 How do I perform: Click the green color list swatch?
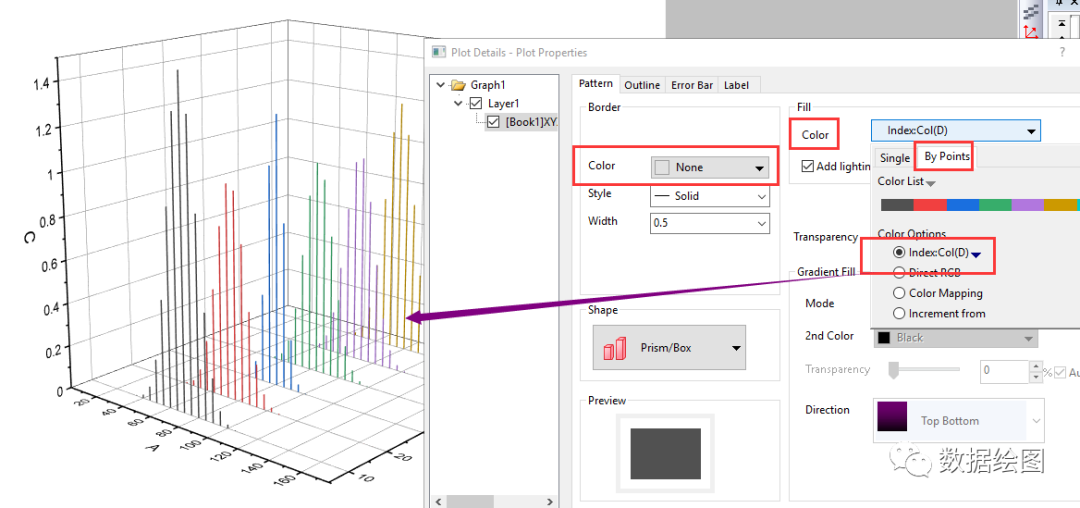point(995,204)
